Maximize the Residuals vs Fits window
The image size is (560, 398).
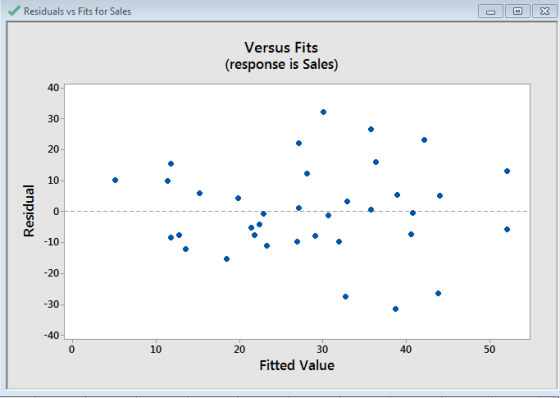pos(518,11)
